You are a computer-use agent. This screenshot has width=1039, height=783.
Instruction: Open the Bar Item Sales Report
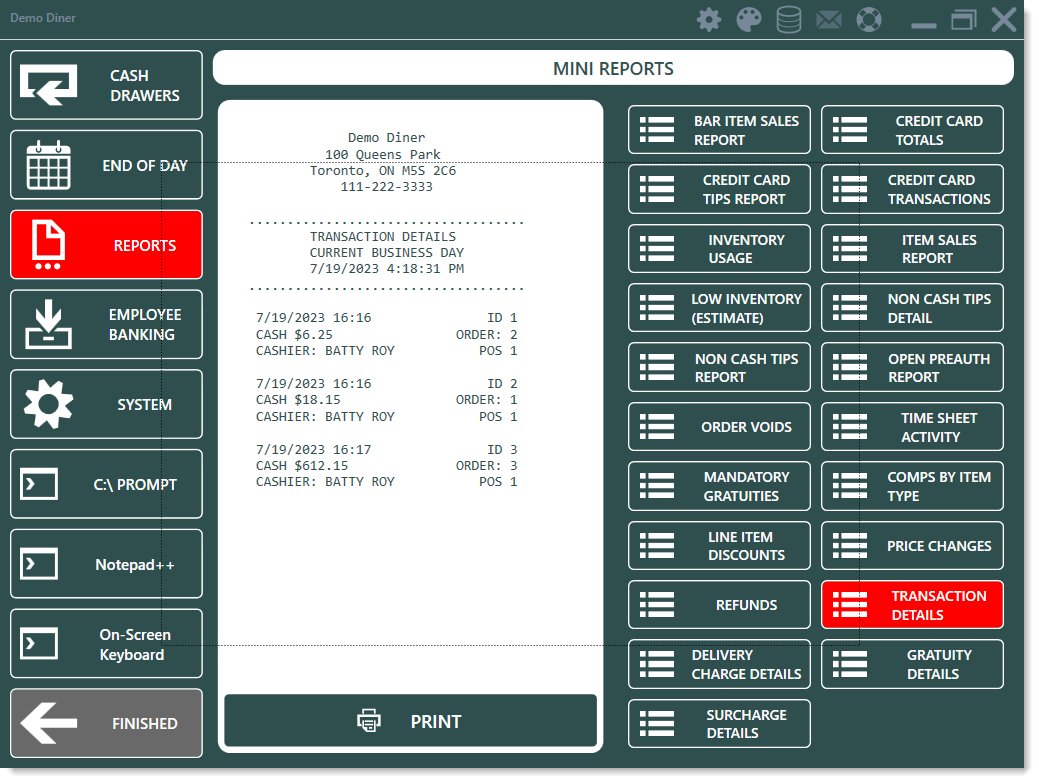[719, 130]
